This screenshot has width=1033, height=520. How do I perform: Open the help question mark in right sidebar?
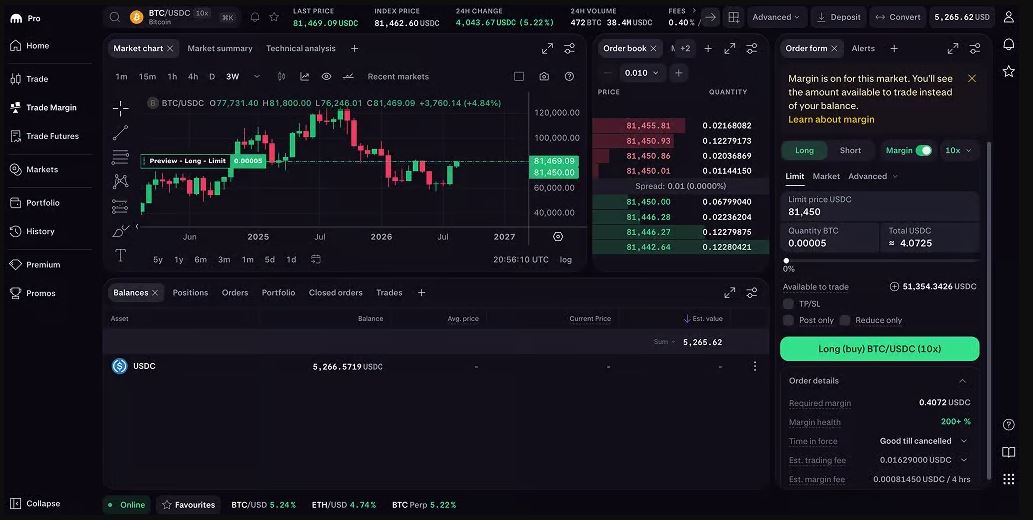(x=1009, y=424)
